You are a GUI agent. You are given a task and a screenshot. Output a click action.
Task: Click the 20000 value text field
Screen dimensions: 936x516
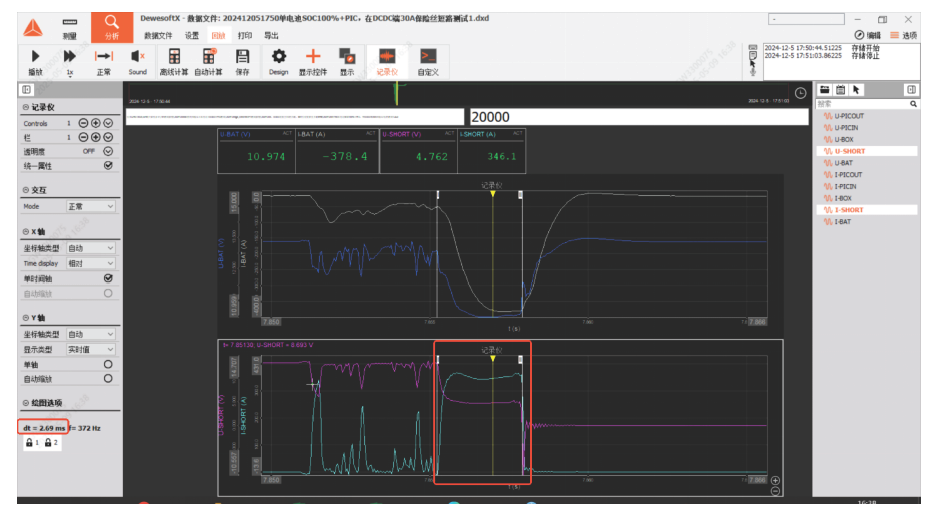tap(639, 117)
